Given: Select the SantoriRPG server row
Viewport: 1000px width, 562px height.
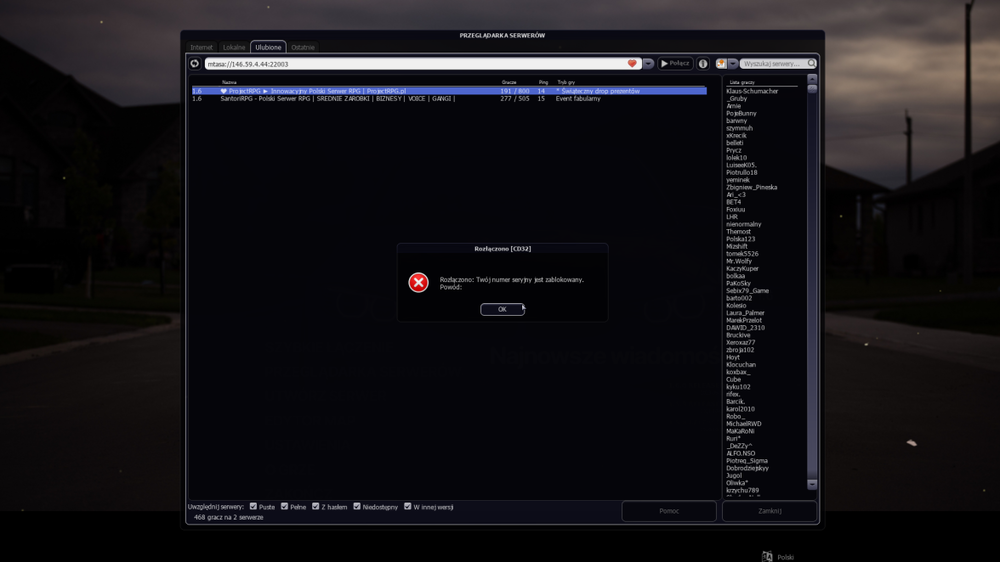Looking at the screenshot, I should click(x=449, y=99).
